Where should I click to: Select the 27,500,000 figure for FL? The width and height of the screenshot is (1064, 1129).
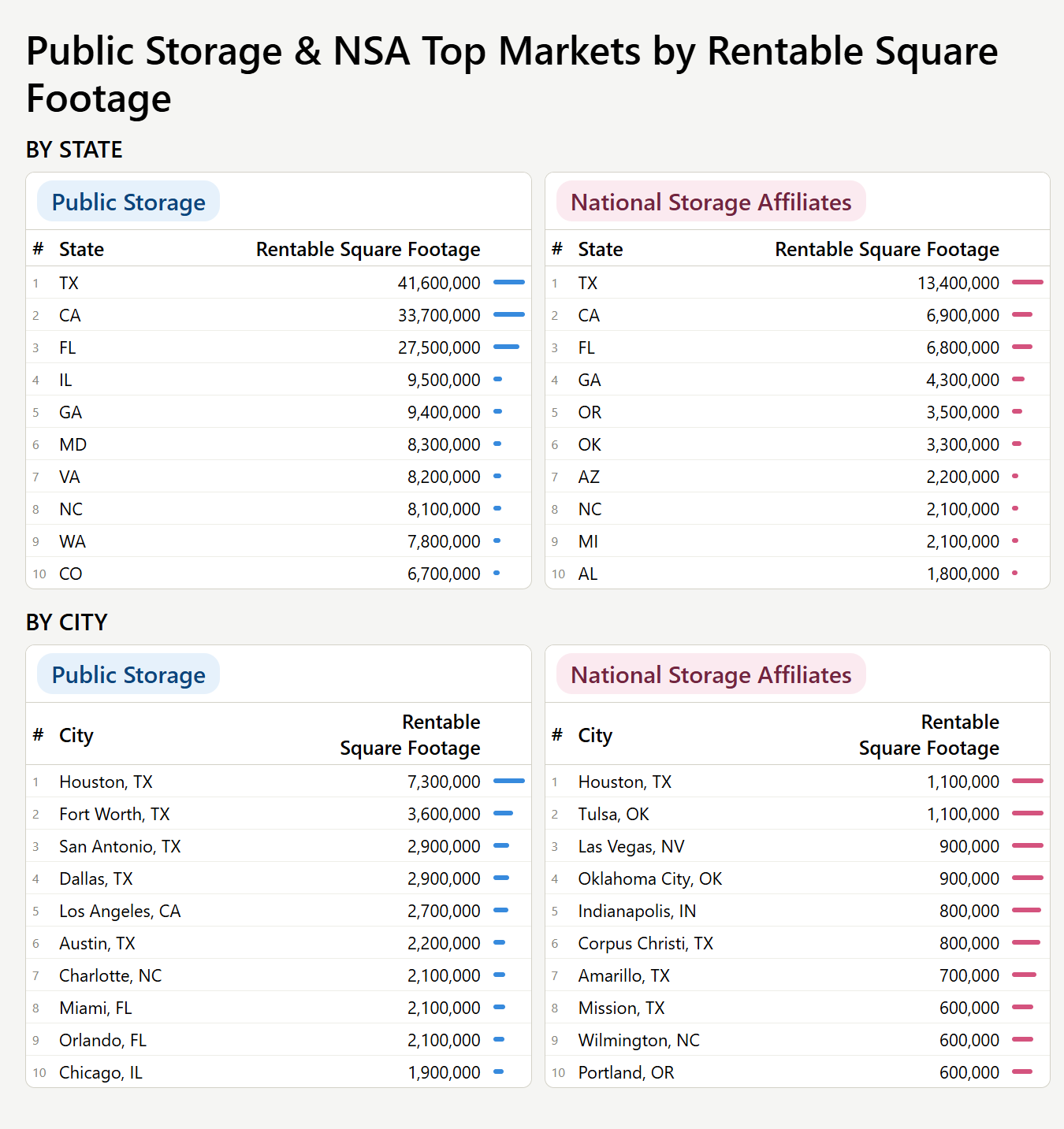pos(439,347)
